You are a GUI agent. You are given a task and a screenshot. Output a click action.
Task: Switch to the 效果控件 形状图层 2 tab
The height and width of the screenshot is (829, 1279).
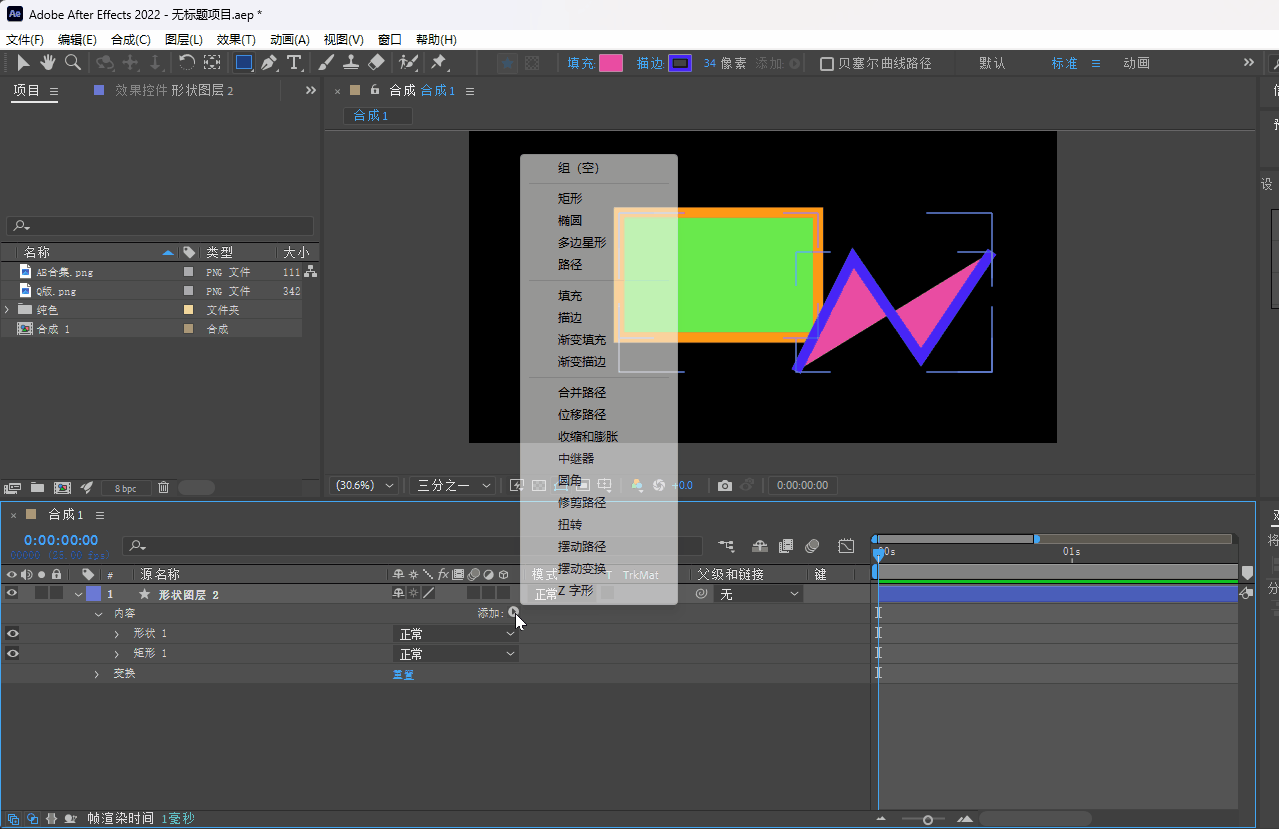coord(174,91)
